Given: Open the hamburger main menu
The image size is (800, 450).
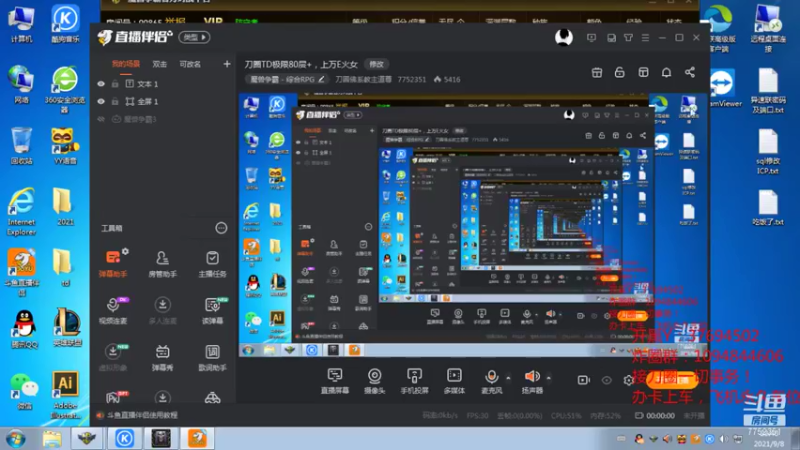Looking at the screenshot, I should click(645, 38).
